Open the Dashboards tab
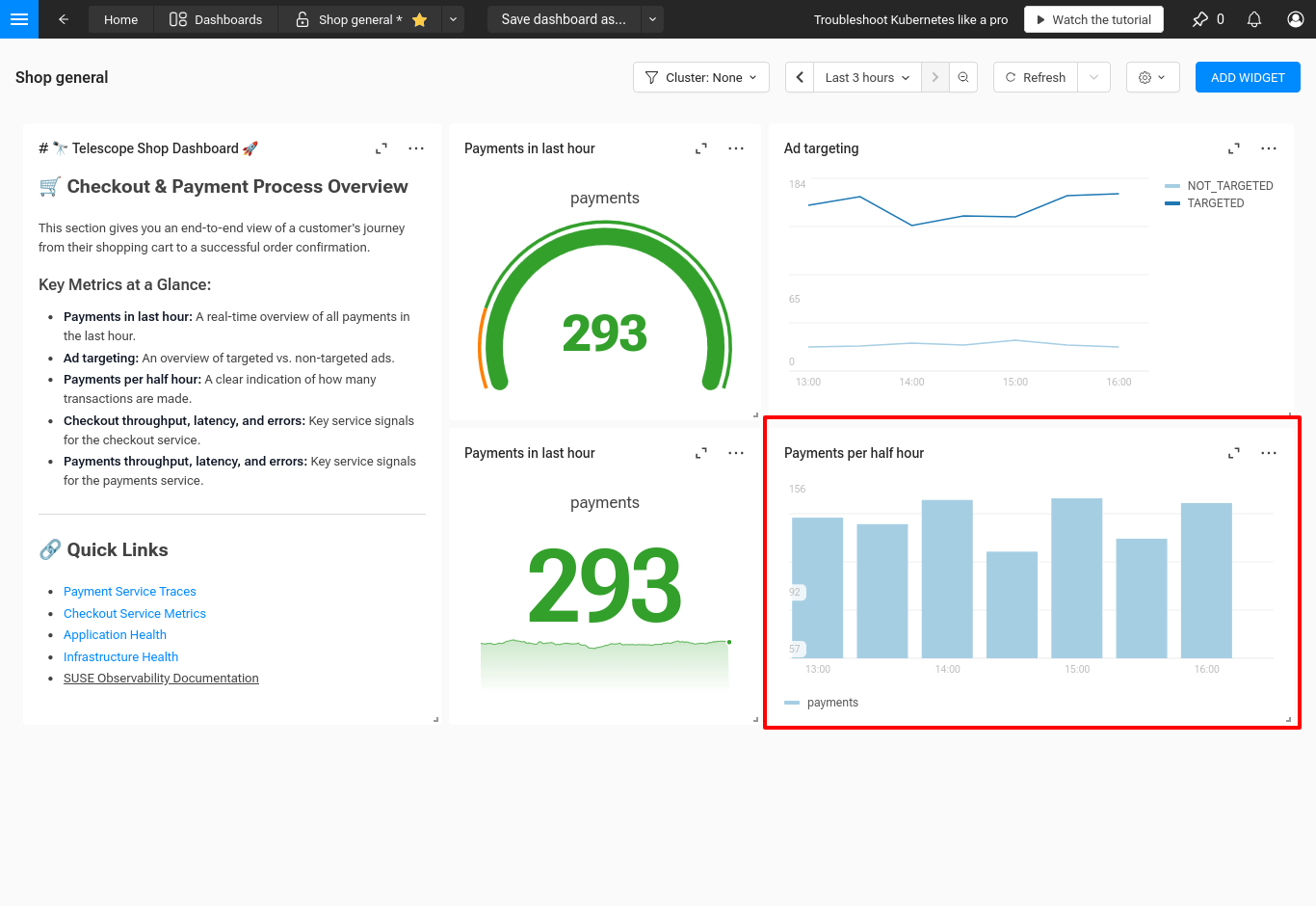The height and width of the screenshot is (906, 1316). coord(216,19)
